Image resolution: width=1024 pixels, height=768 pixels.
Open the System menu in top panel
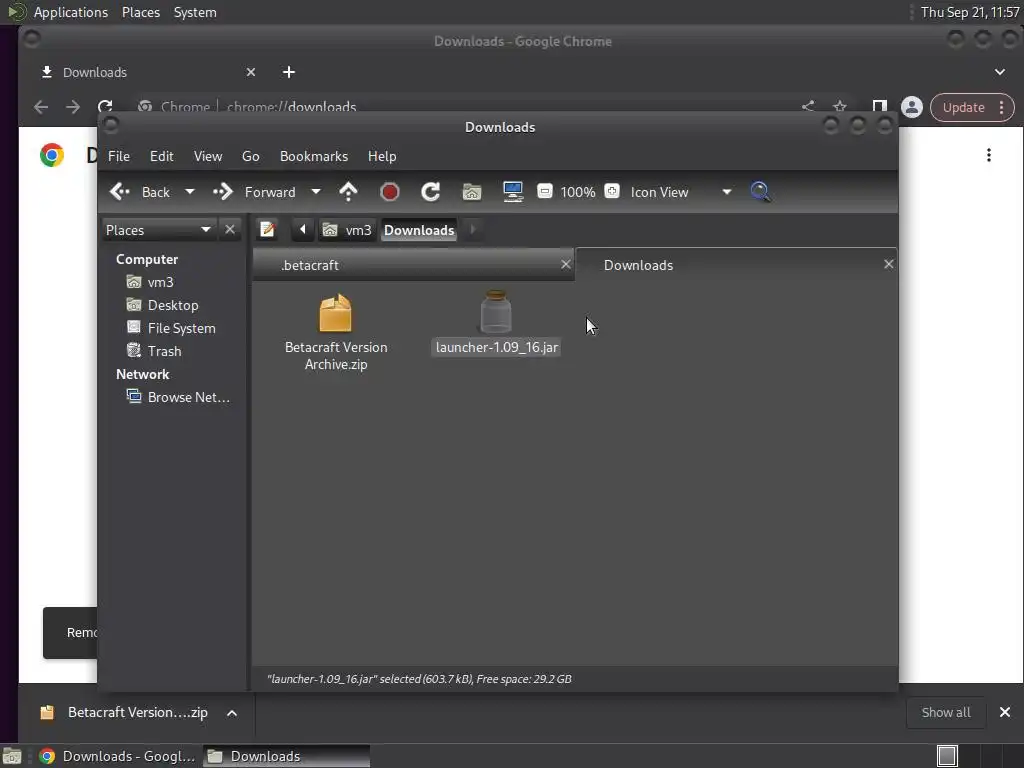coord(195,12)
